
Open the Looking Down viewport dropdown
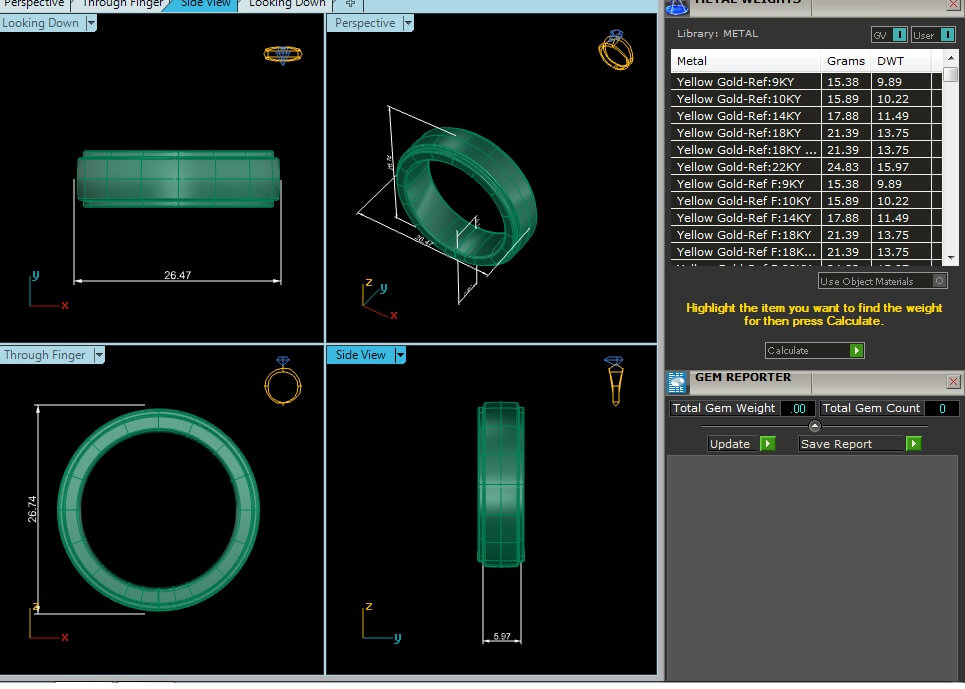[x=90, y=23]
